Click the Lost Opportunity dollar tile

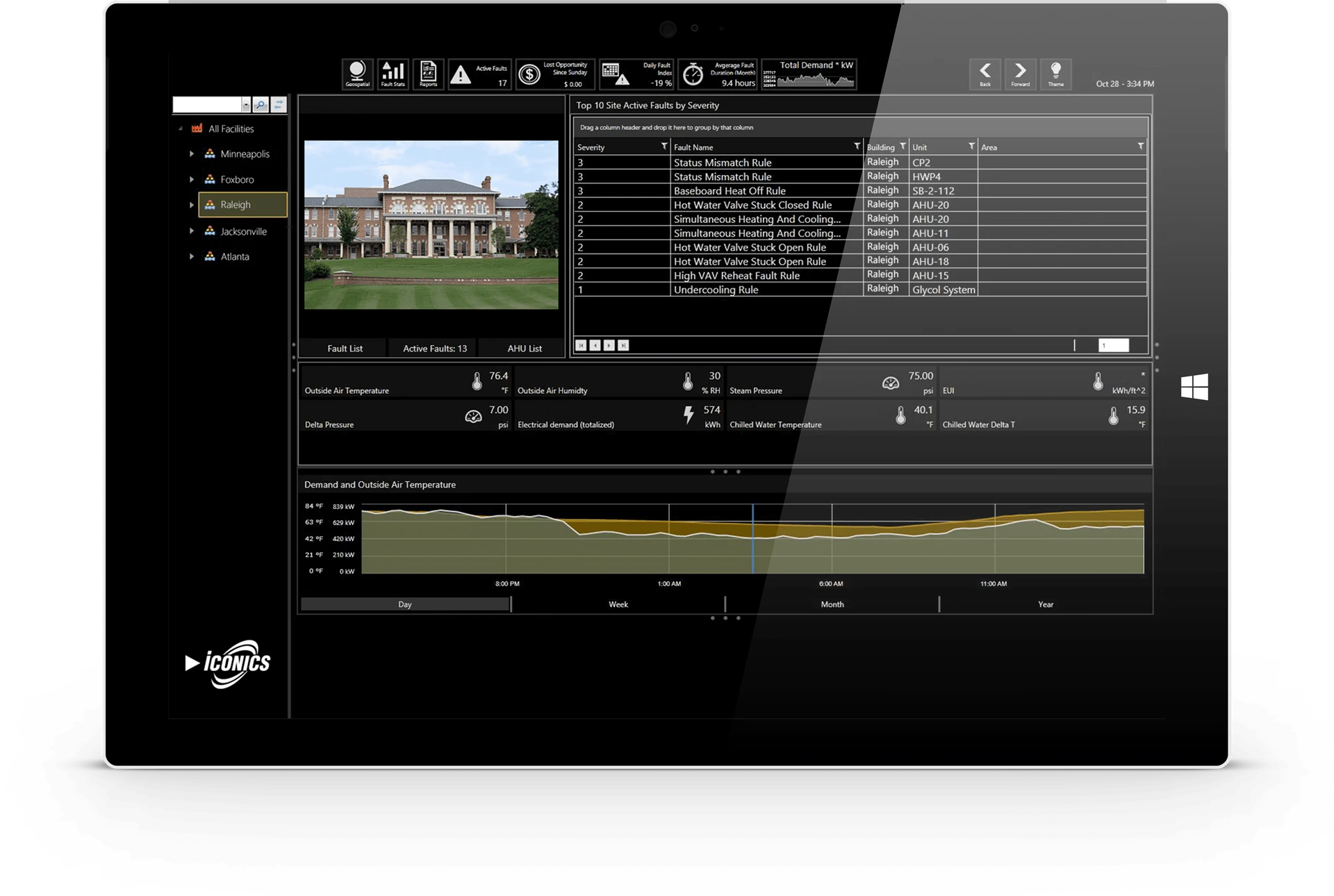(555, 74)
